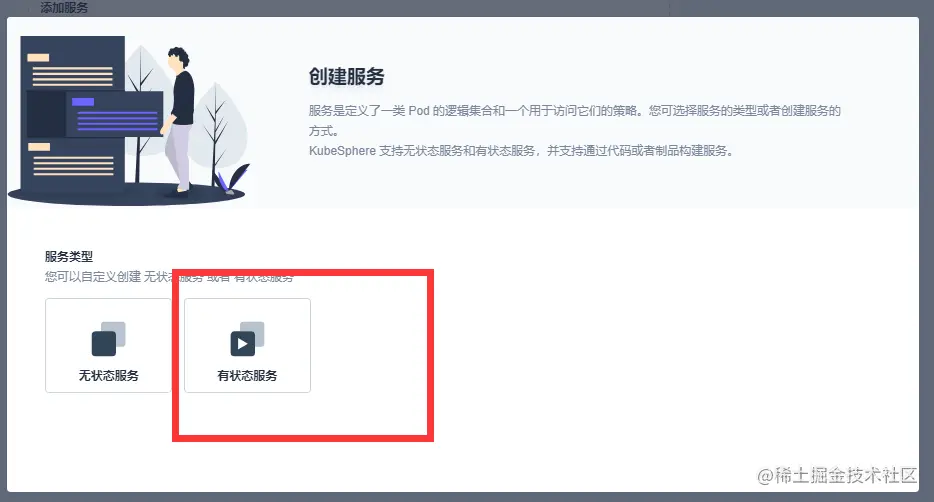Click the 服务类型 section heading
This screenshot has width=934, height=502.
69,257
